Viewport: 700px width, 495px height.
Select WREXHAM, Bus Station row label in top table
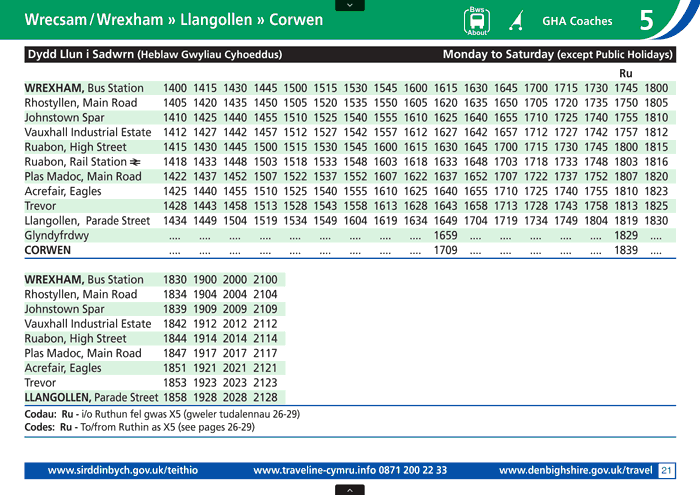tap(84, 88)
